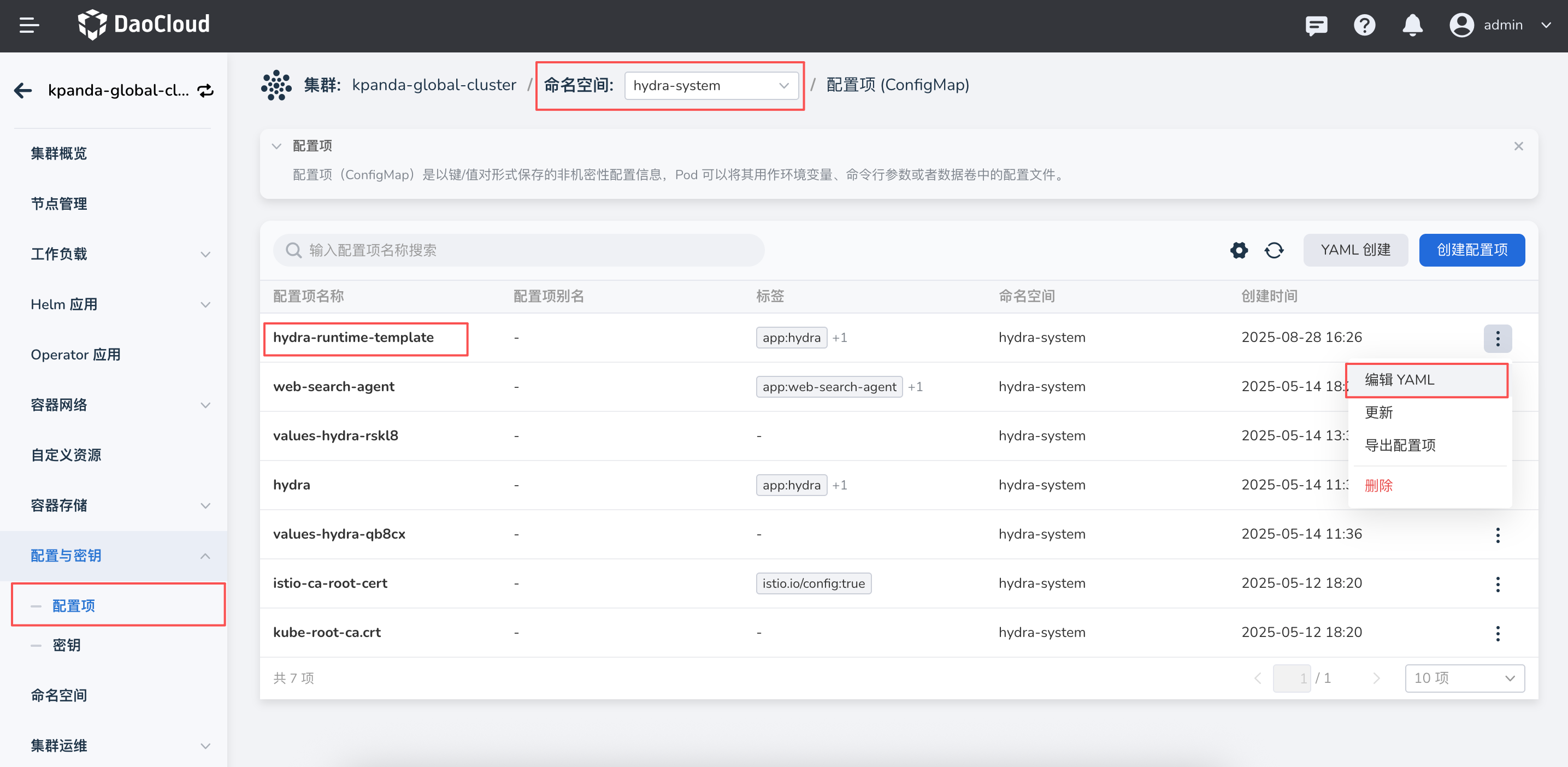Screen dimensions: 1568x767
Task: Choose 删除 in the context menu
Action: (x=1379, y=485)
